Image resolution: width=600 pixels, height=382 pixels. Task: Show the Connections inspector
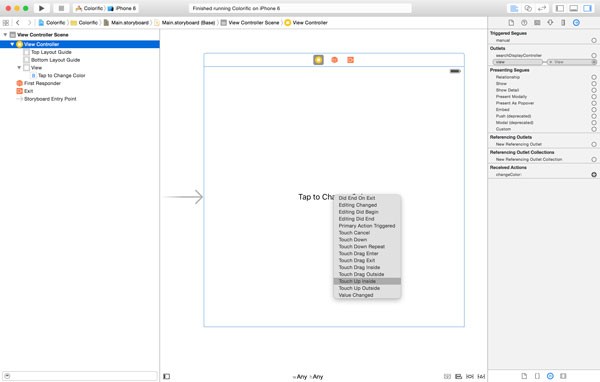tap(576, 23)
